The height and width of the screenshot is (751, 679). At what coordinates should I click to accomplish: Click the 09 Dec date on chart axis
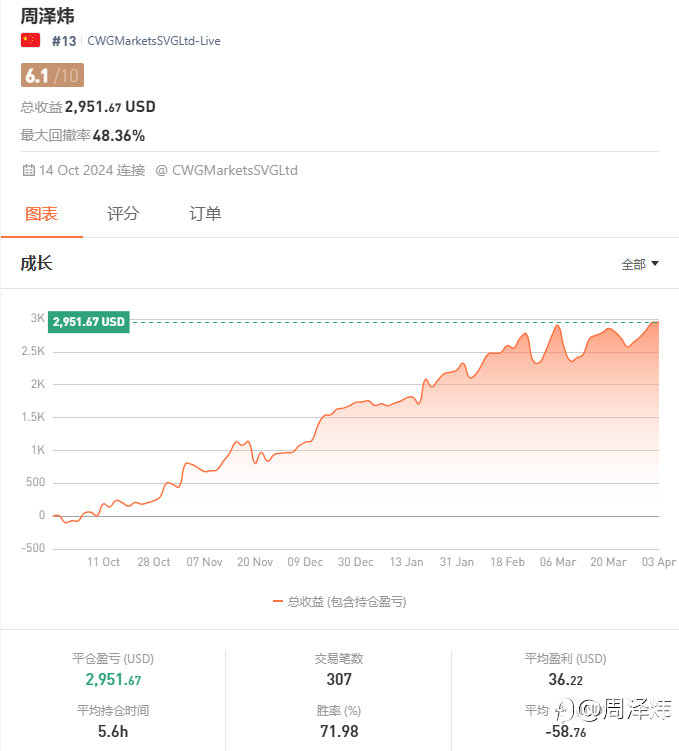pyautogui.click(x=305, y=562)
